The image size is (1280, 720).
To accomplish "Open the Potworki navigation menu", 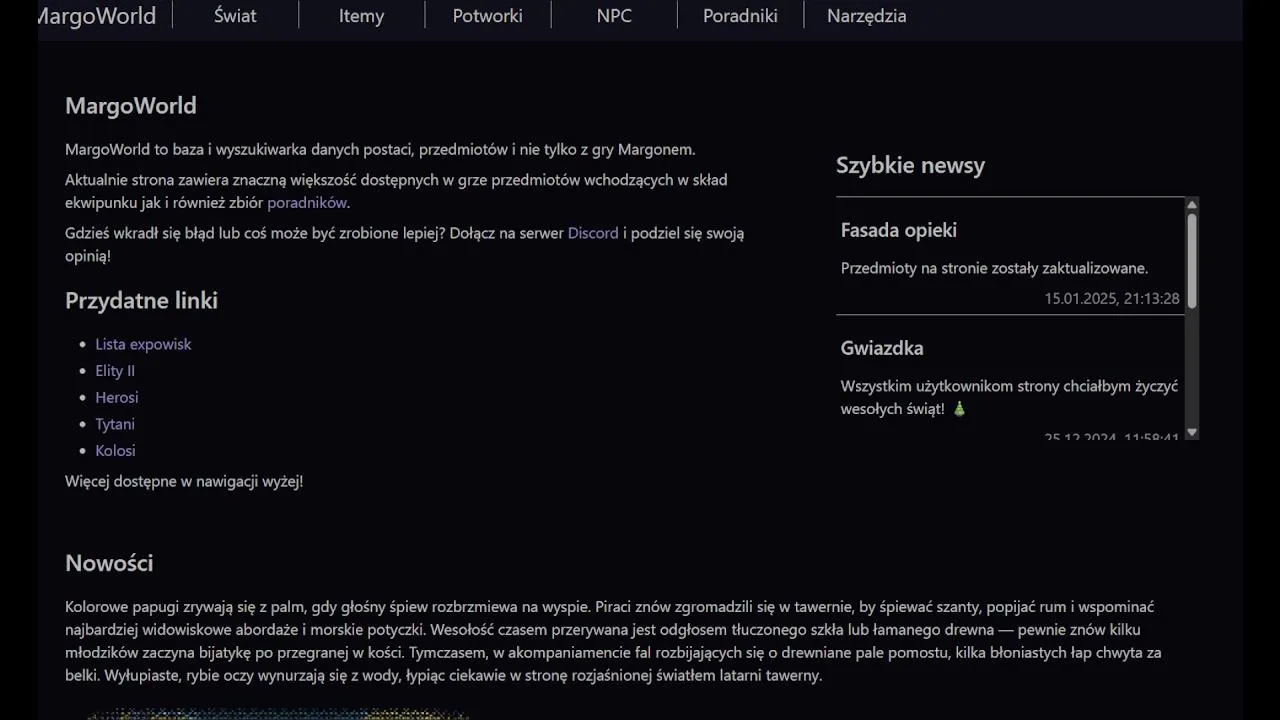I will 487,16.
